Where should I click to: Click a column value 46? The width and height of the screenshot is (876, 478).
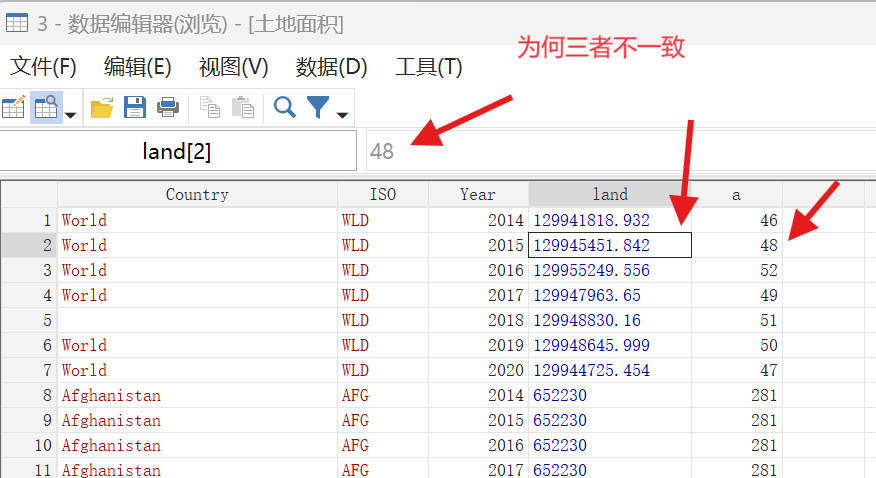point(737,220)
